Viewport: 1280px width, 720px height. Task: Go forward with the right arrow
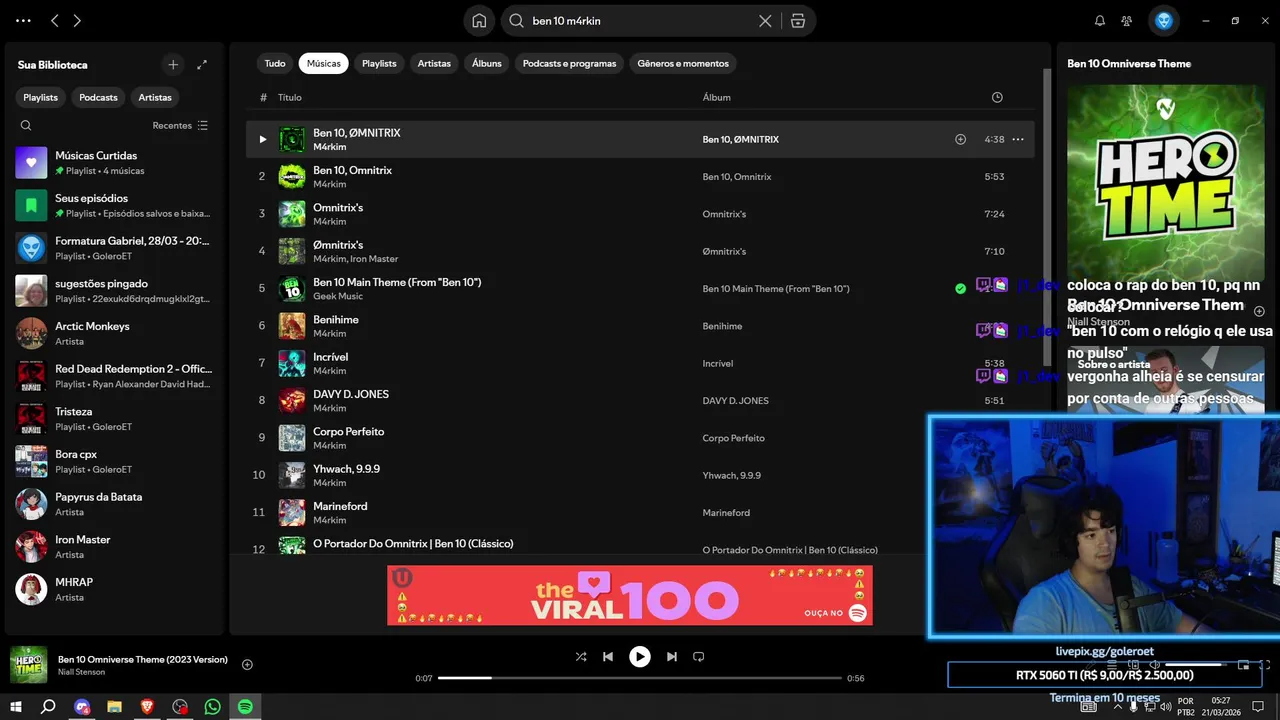[x=77, y=20]
